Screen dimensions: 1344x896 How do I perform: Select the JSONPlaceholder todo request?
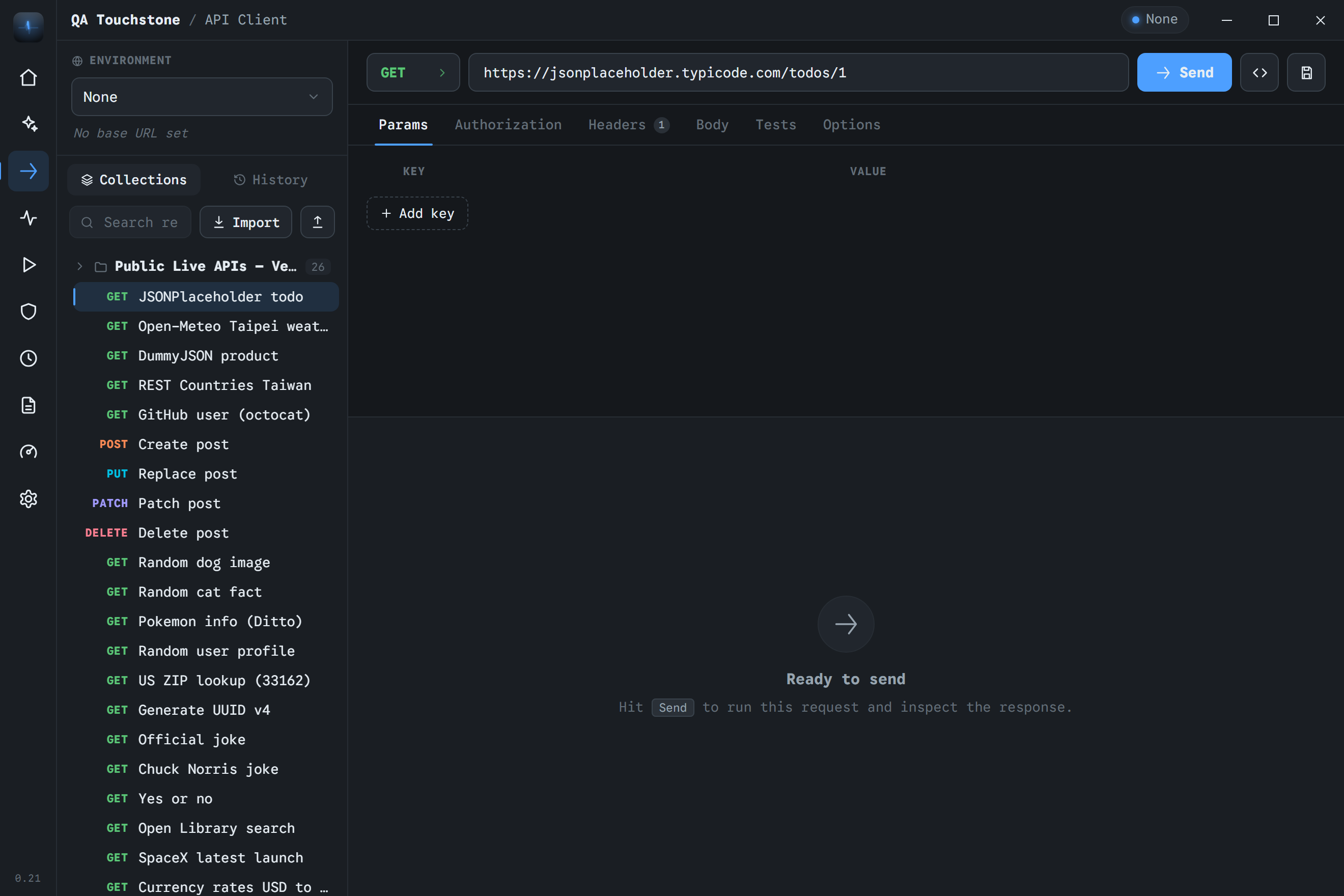pos(206,297)
